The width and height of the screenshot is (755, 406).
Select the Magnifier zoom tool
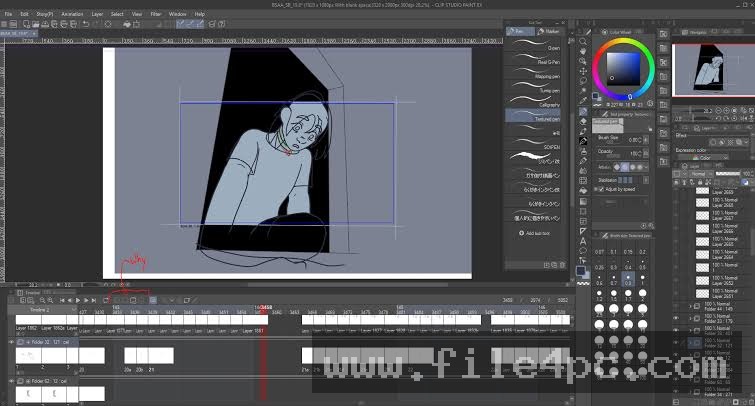tap(583, 41)
